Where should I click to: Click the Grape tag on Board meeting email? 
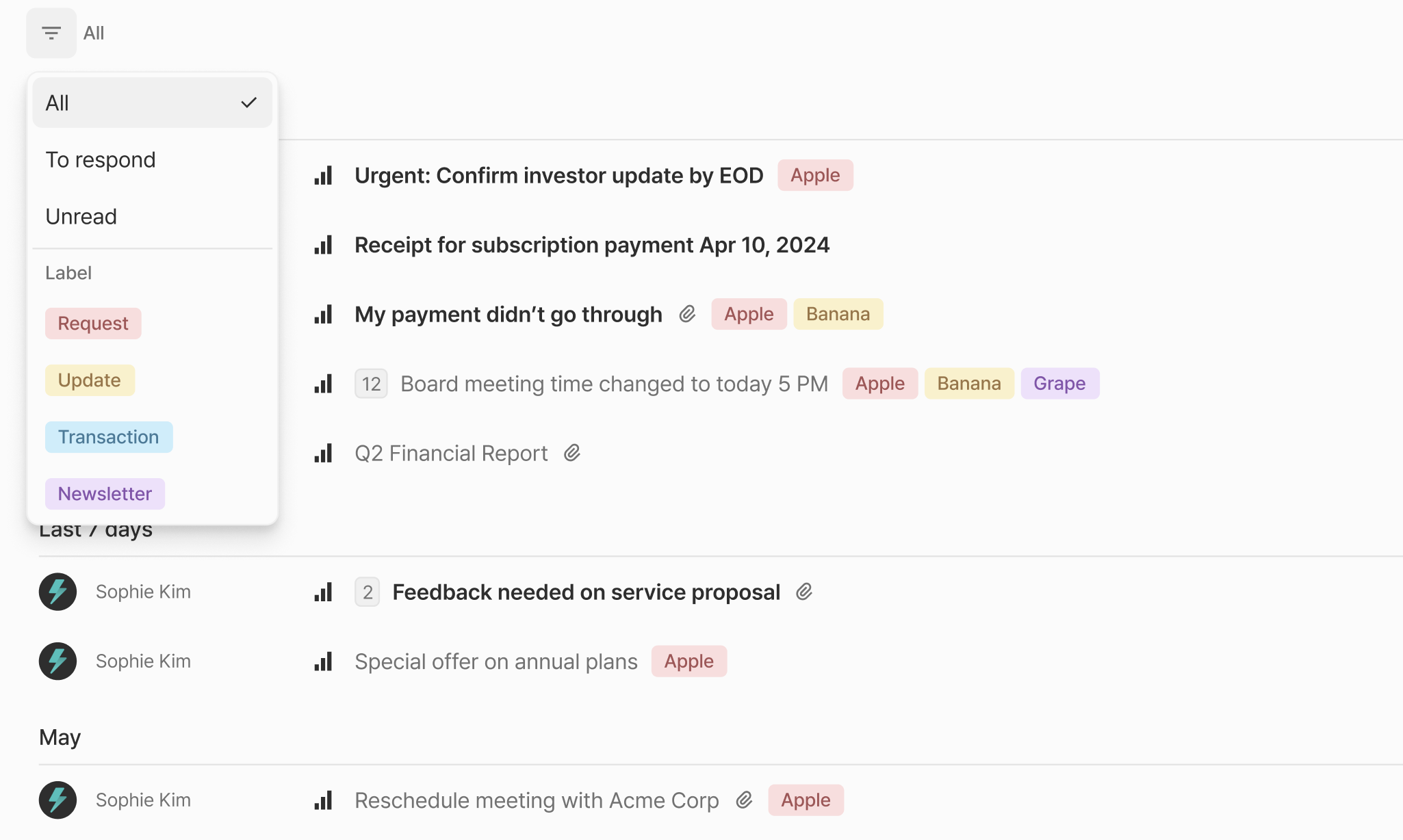click(x=1059, y=383)
